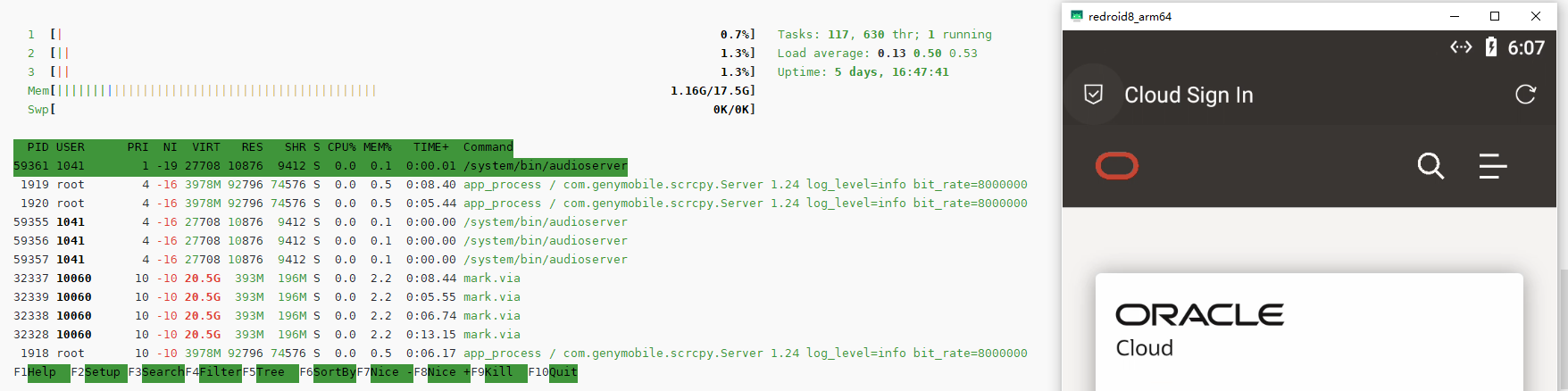The image size is (1568, 391).
Task: Open the F4 Filter option
Action: [x=220, y=372]
